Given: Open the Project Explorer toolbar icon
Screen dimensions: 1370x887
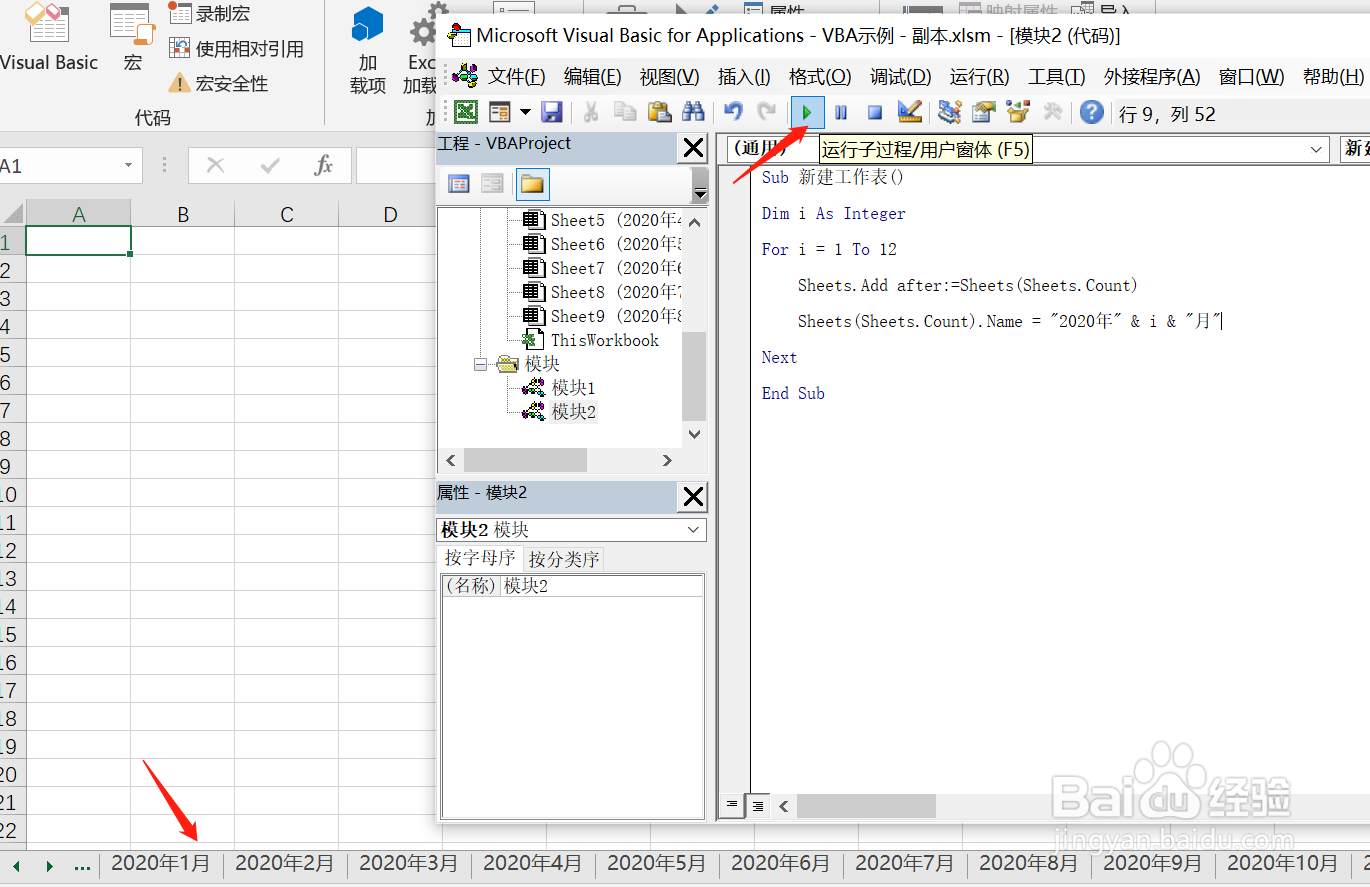Looking at the screenshot, I should click(x=950, y=112).
